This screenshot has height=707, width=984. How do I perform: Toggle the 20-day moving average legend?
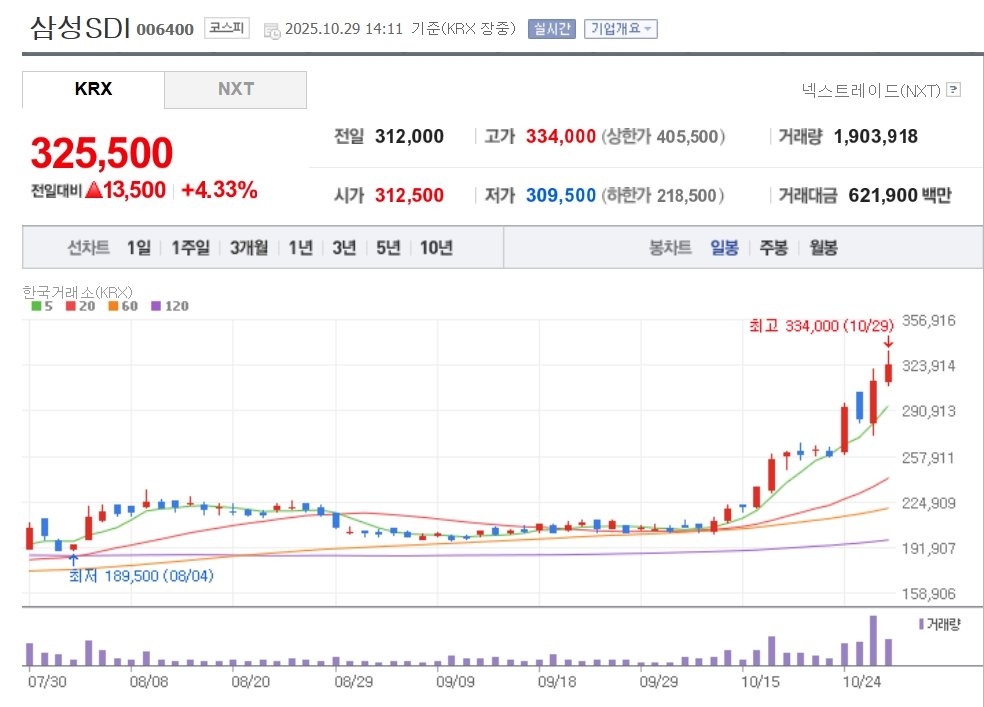(x=78, y=306)
